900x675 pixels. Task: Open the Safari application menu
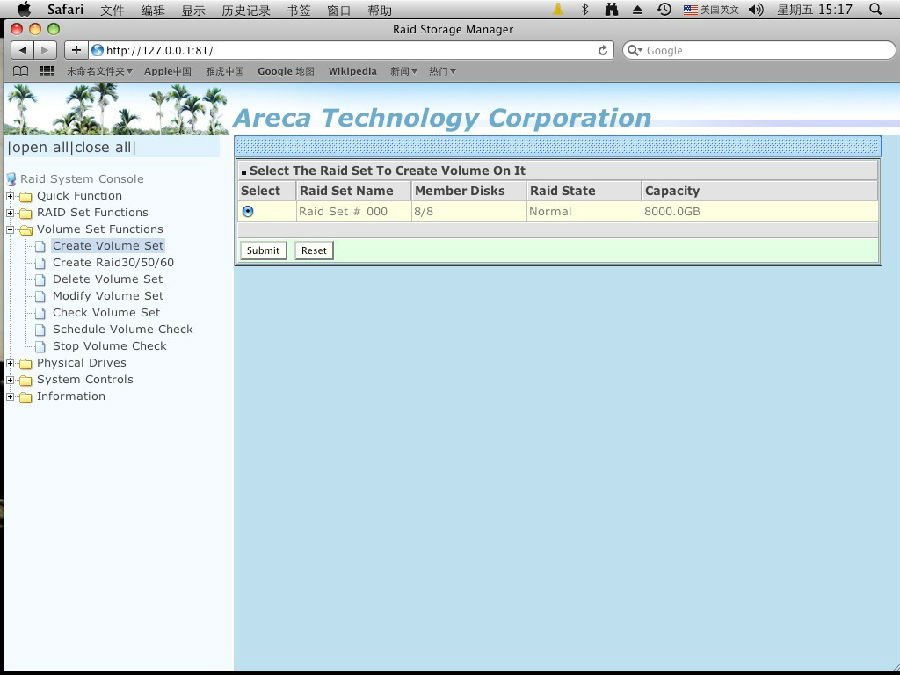tap(65, 9)
